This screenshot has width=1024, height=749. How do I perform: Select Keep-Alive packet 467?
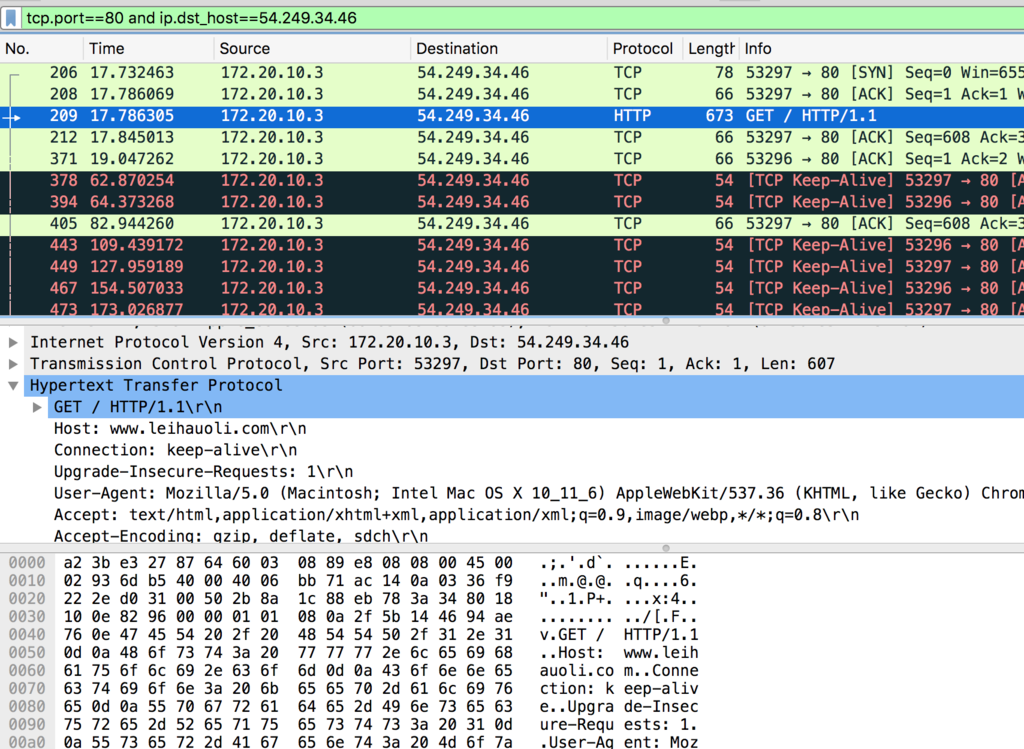pos(512,289)
